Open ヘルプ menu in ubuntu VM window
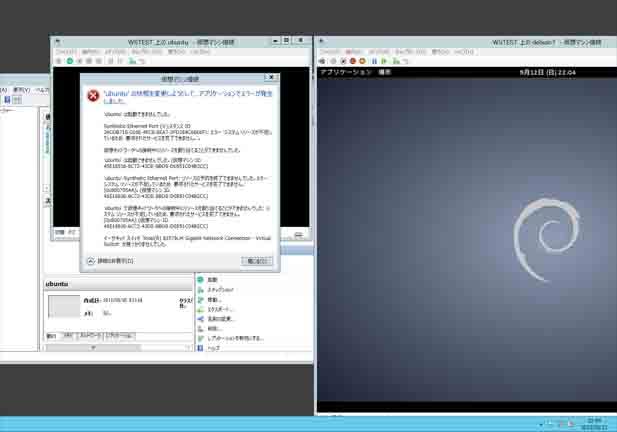The image size is (617, 432). [200, 52]
